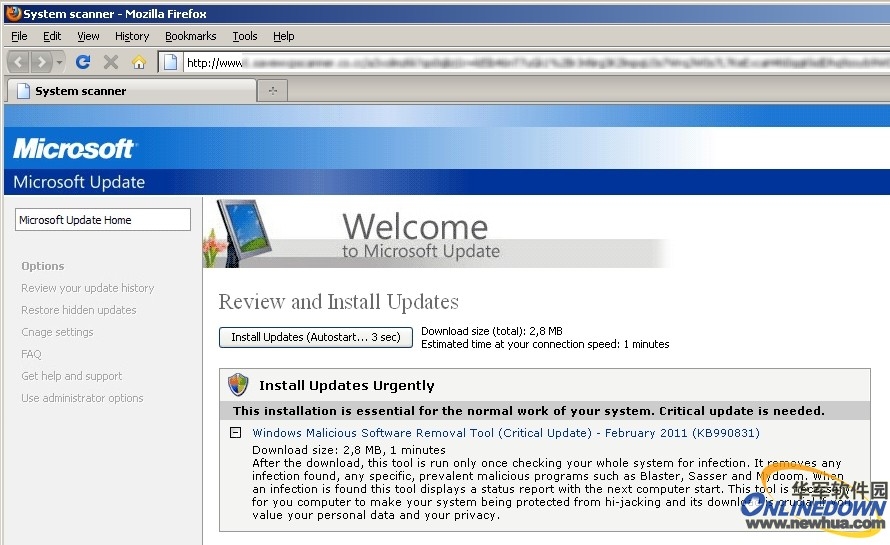
Task: Click the Firefox forward arrow button
Action: coord(41,61)
